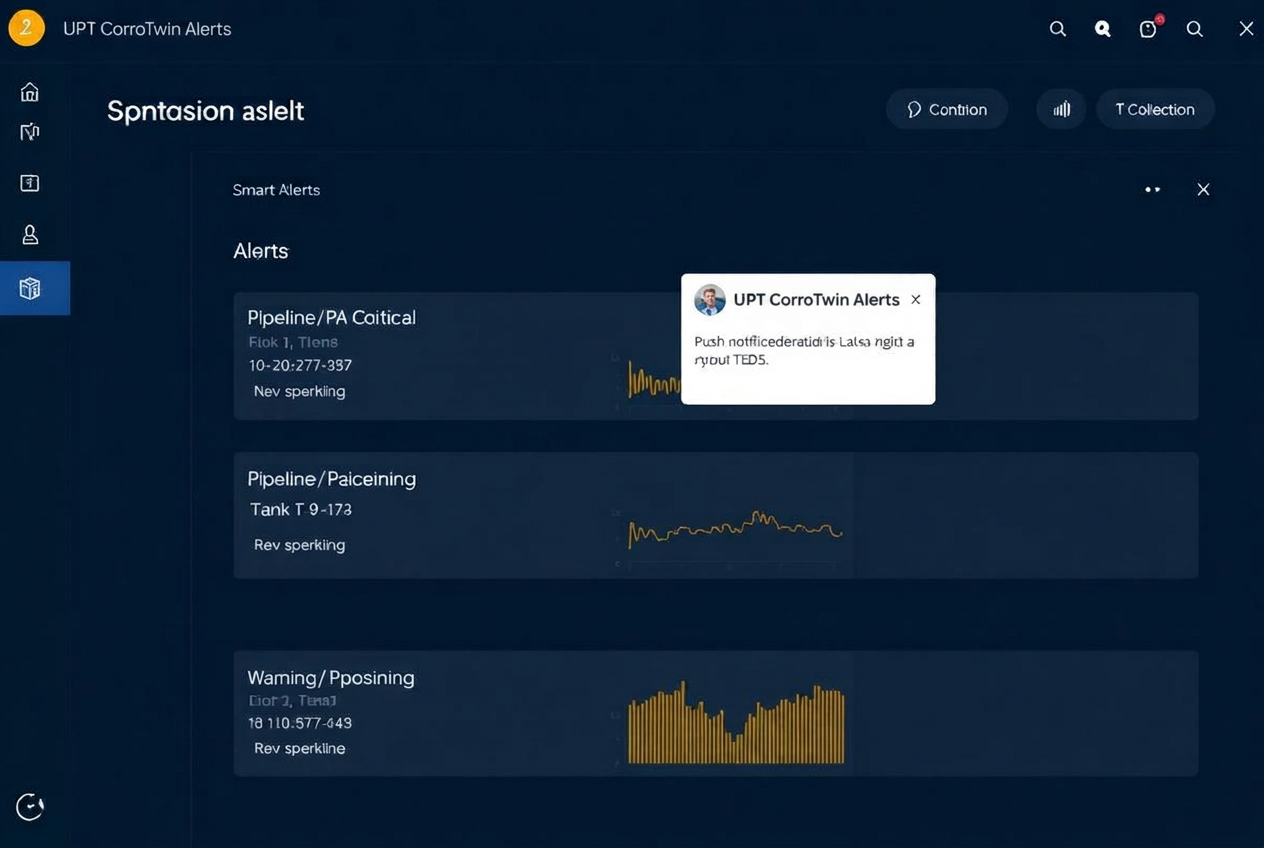
Task: Click the Contion button
Action: pyautogui.click(x=946, y=109)
